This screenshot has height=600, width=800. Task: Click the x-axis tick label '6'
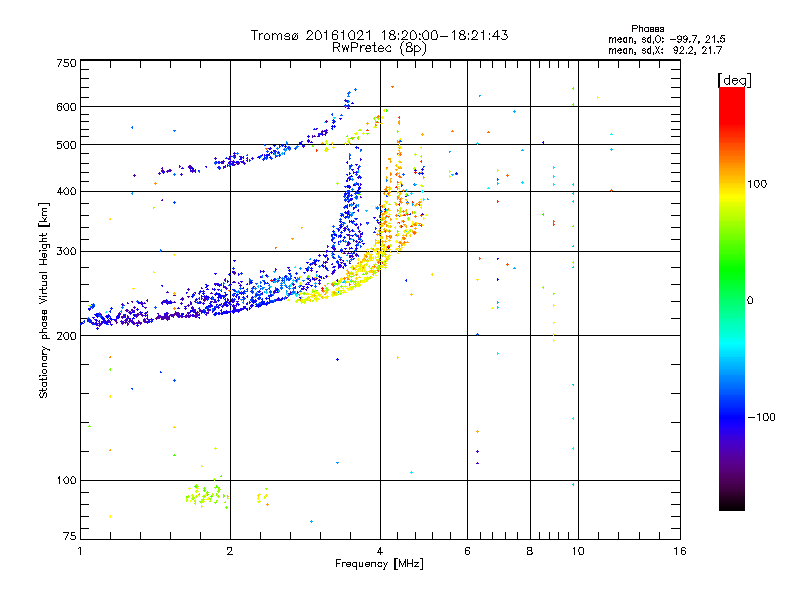pos(467,551)
